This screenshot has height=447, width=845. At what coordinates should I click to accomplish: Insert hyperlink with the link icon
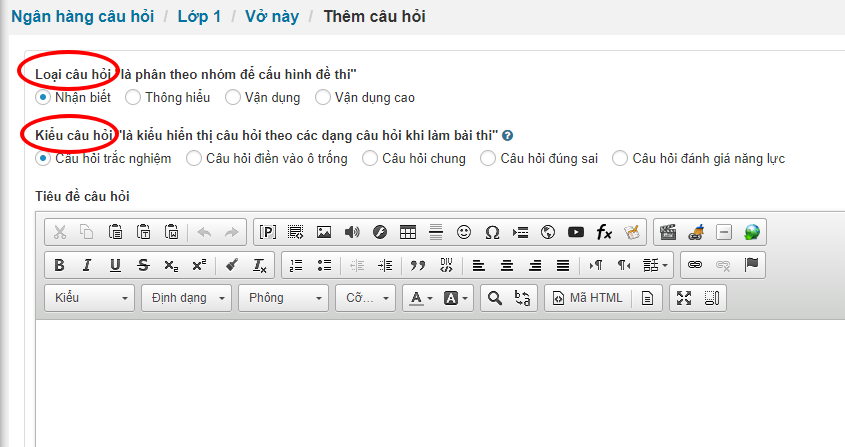tap(695, 265)
